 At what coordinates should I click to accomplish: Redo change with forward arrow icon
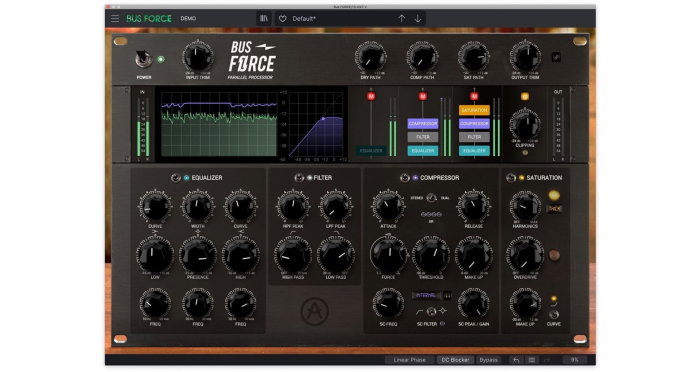[547, 360]
